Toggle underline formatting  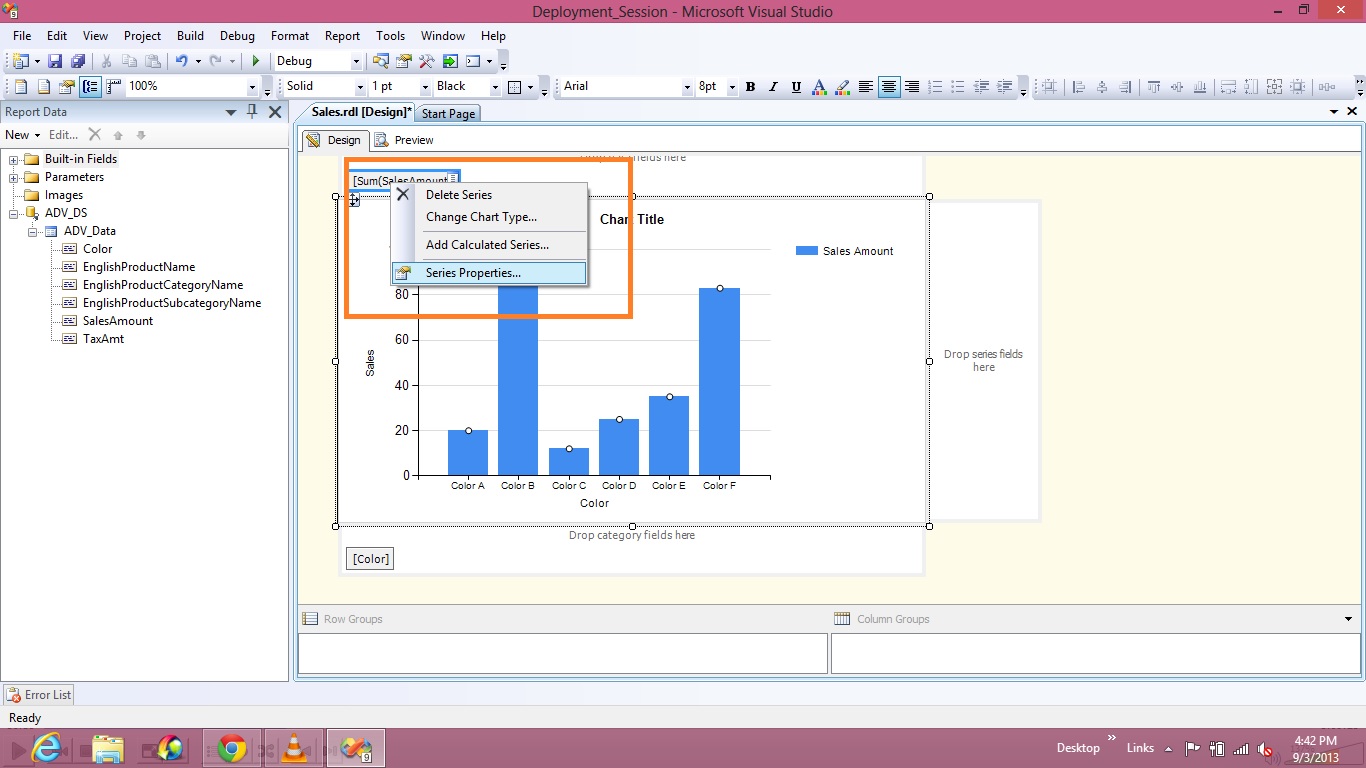pyautogui.click(x=796, y=87)
